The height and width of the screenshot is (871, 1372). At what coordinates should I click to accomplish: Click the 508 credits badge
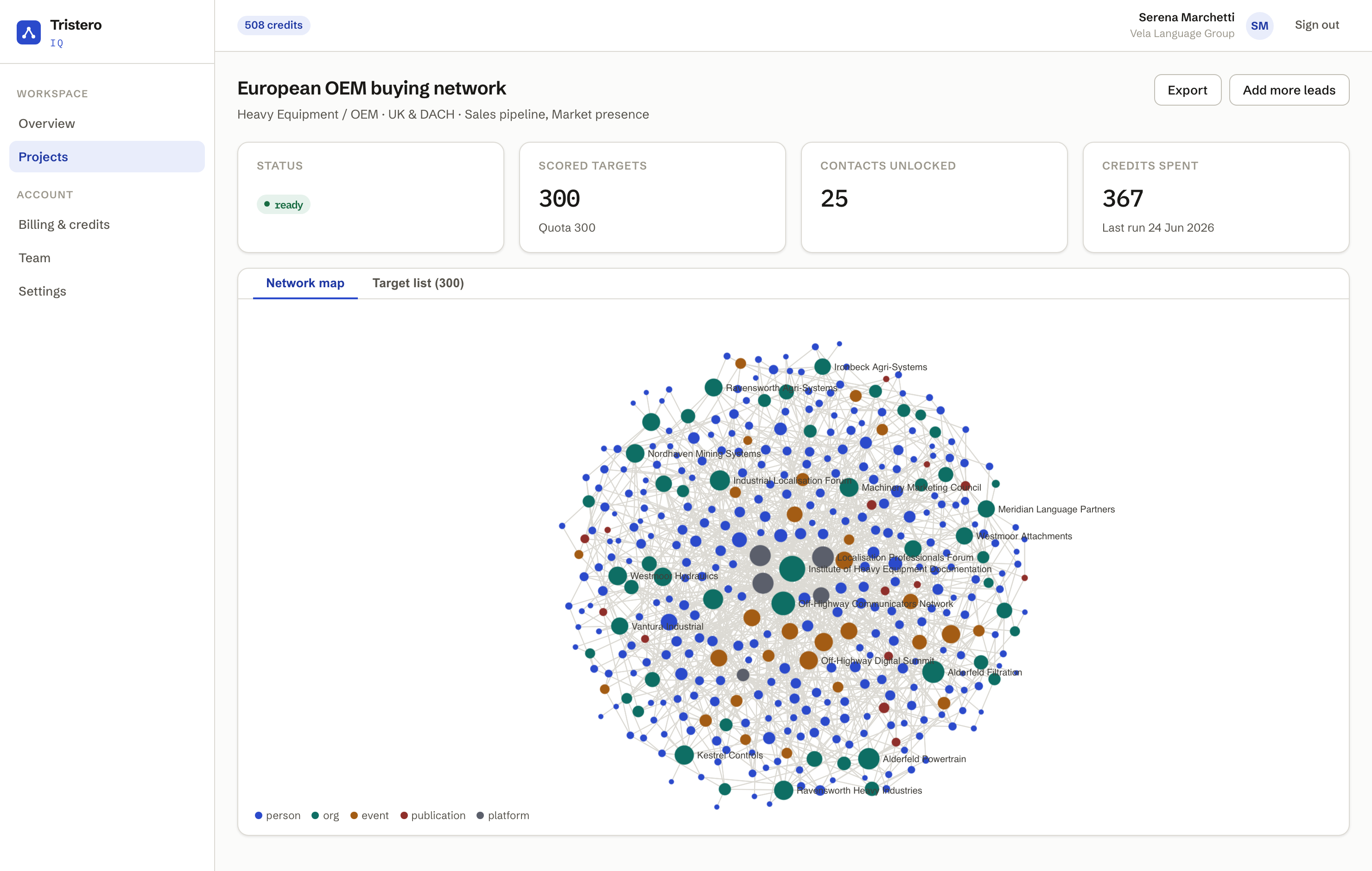coord(273,25)
